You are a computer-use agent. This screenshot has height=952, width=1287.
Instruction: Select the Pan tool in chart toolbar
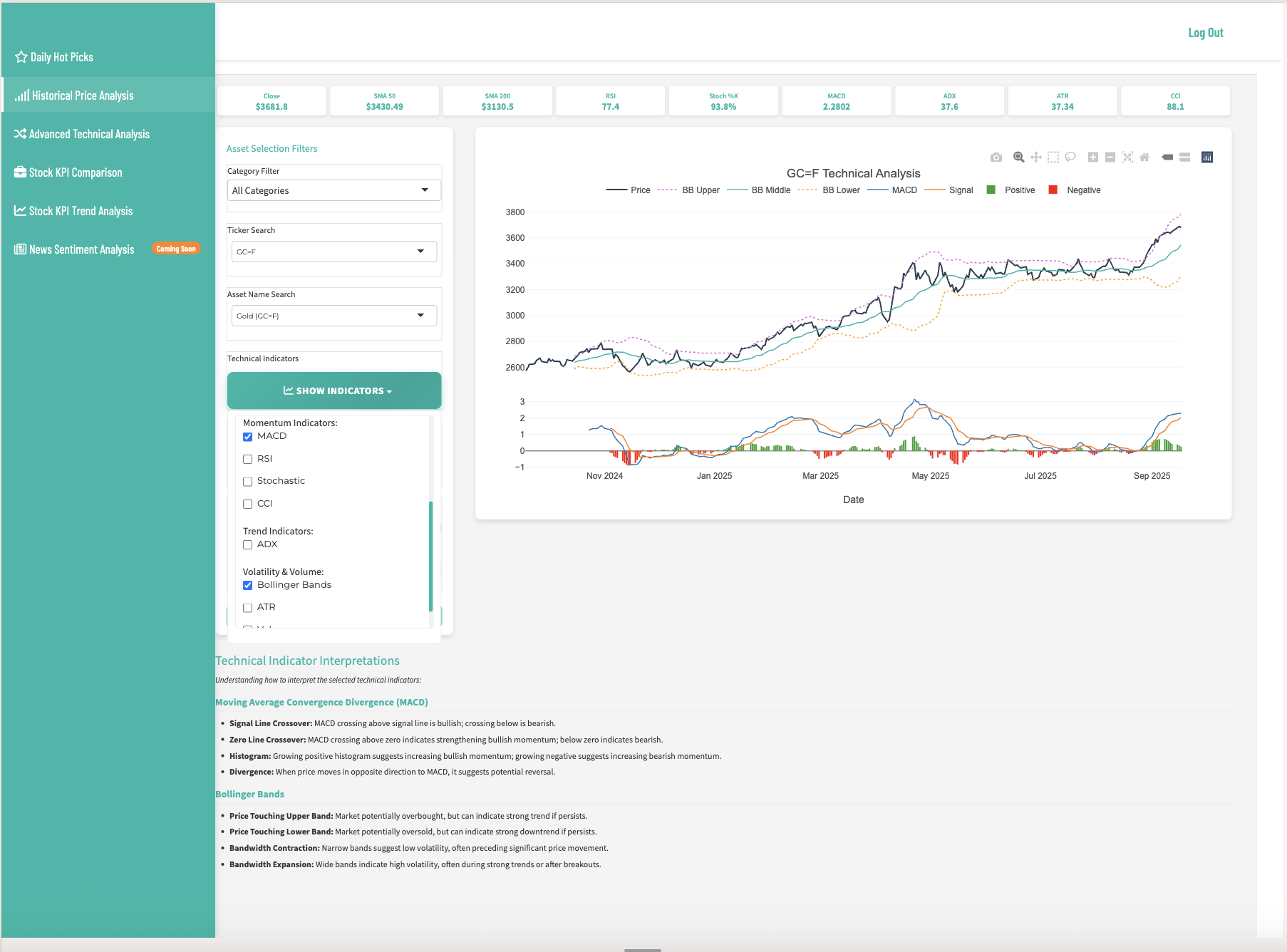coord(1036,157)
